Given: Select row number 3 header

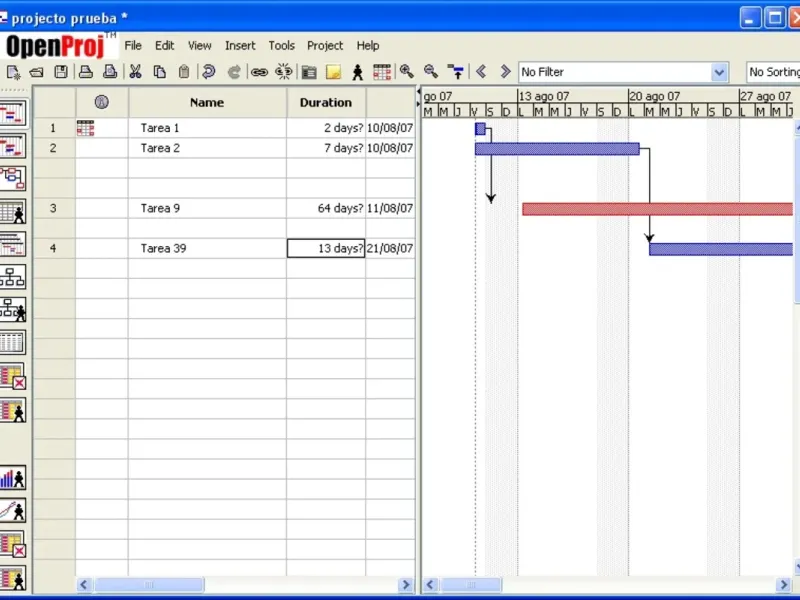Looking at the screenshot, I should (54, 208).
